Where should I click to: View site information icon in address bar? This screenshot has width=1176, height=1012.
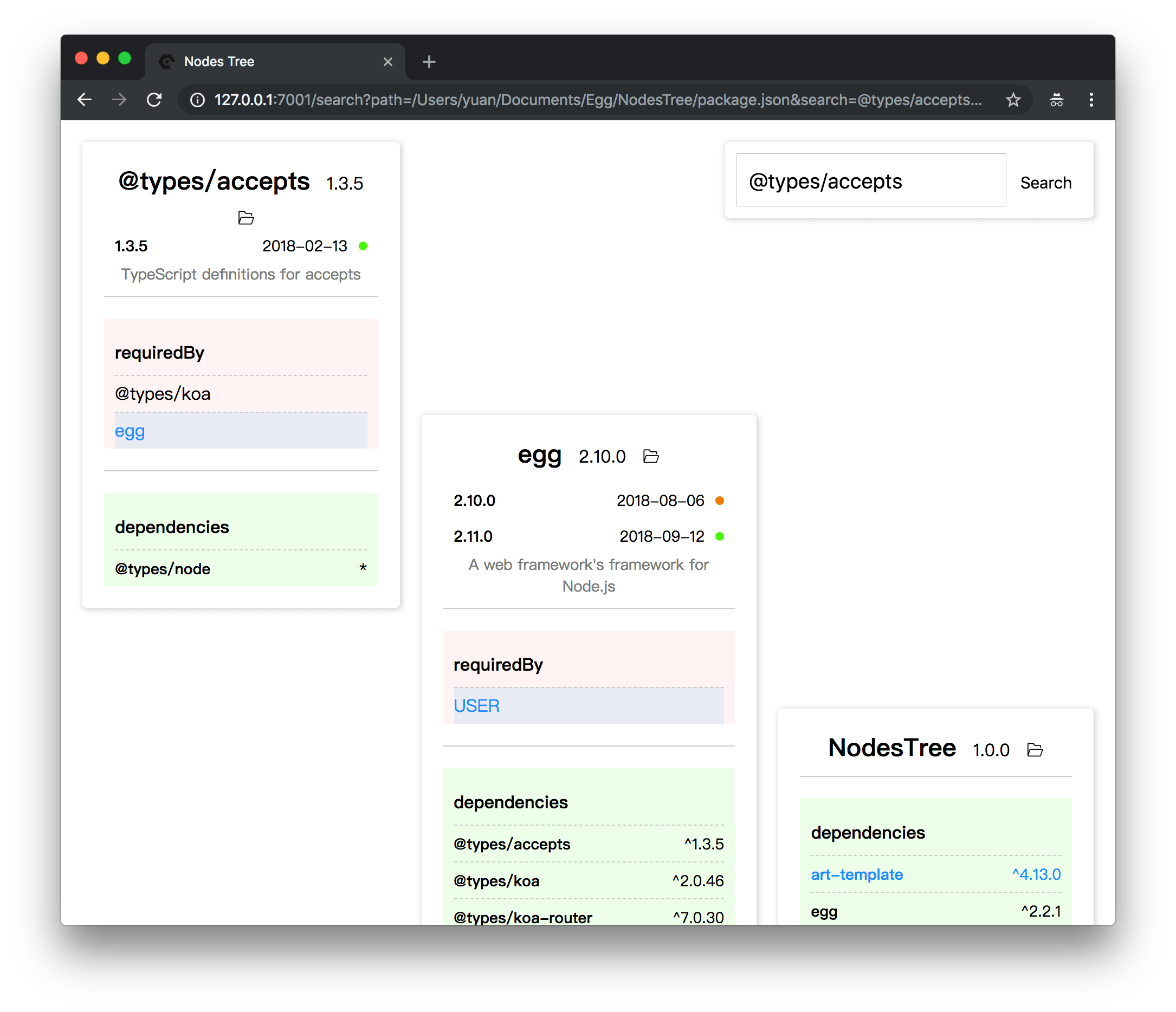[x=197, y=100]
